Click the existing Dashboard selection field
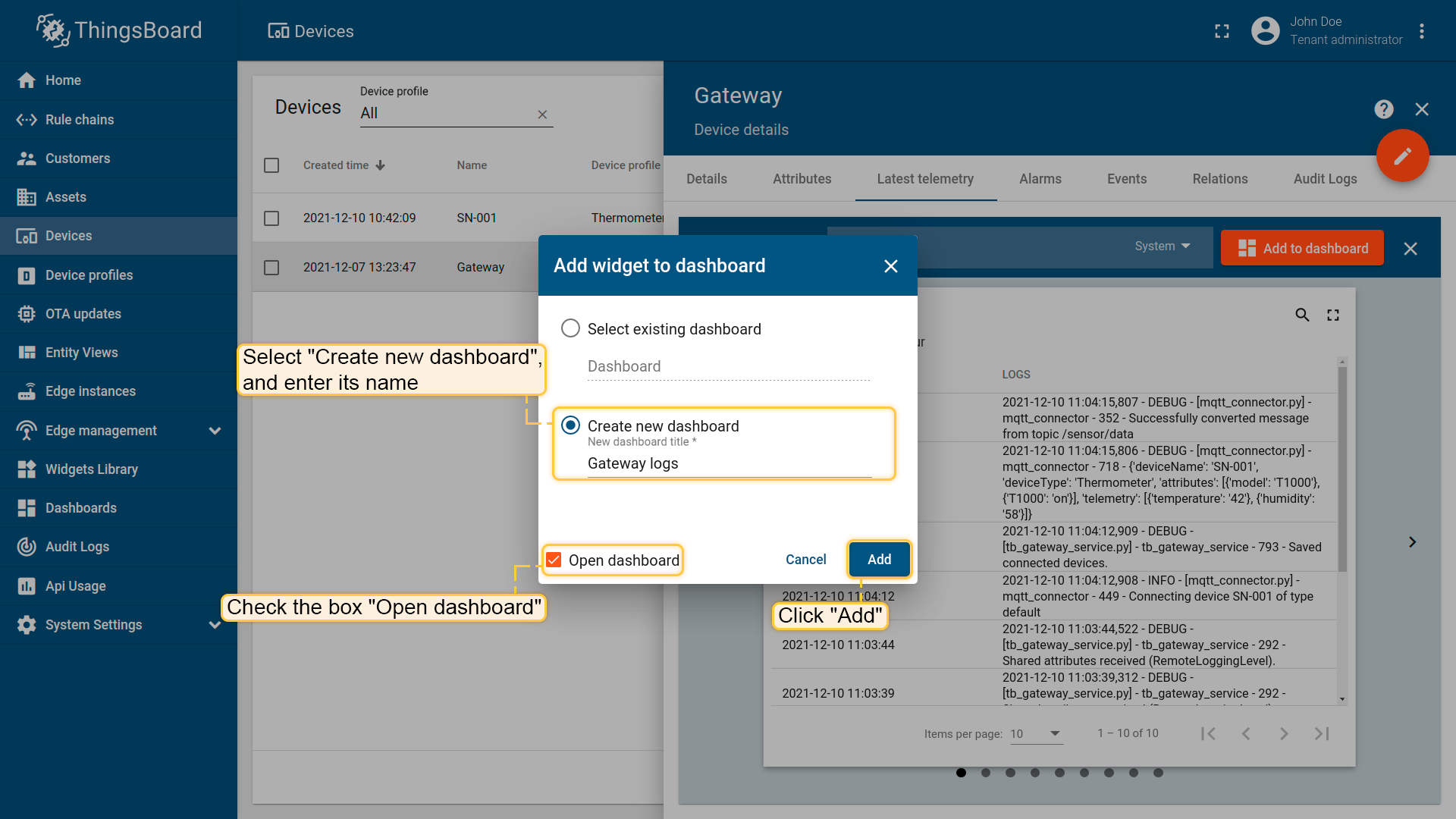The height and width of the screenshot is (819, 1456). click(728, 367)
